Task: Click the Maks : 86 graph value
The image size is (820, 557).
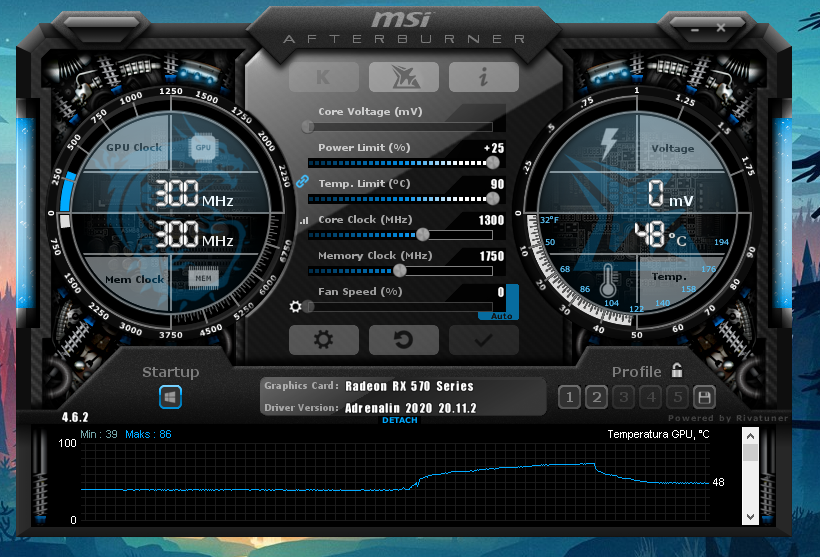Action: [149, 434]
